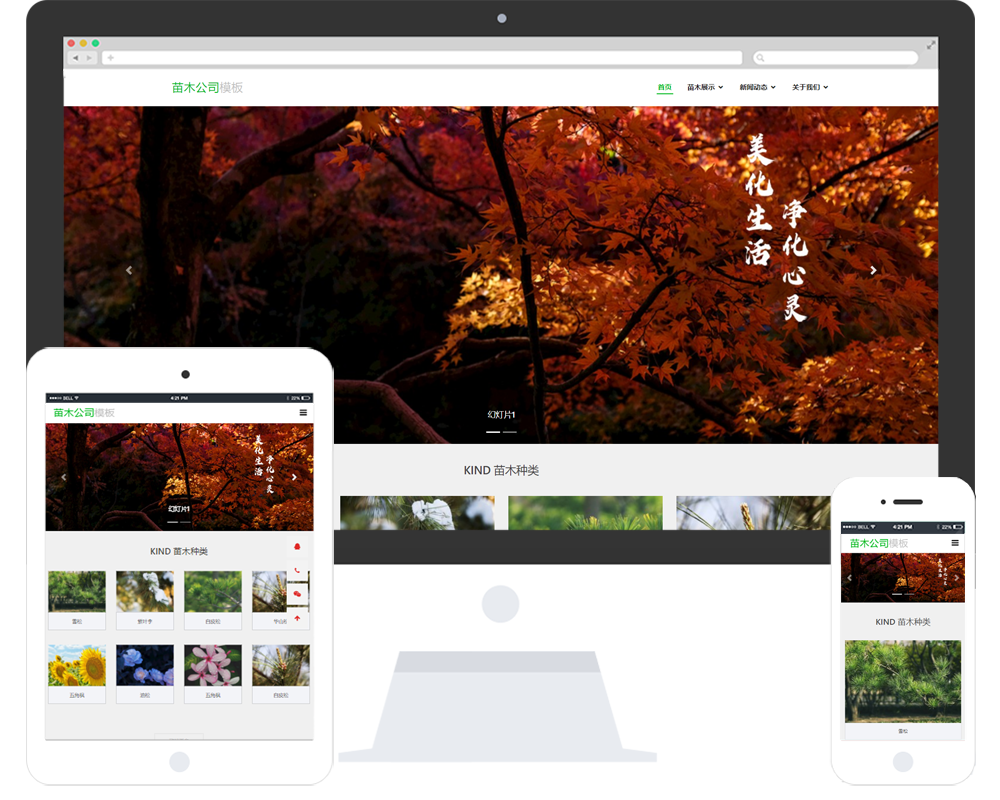
Task: Open the first-row 白皮松 thumbnail on tablet
Action: click(213, 591)
